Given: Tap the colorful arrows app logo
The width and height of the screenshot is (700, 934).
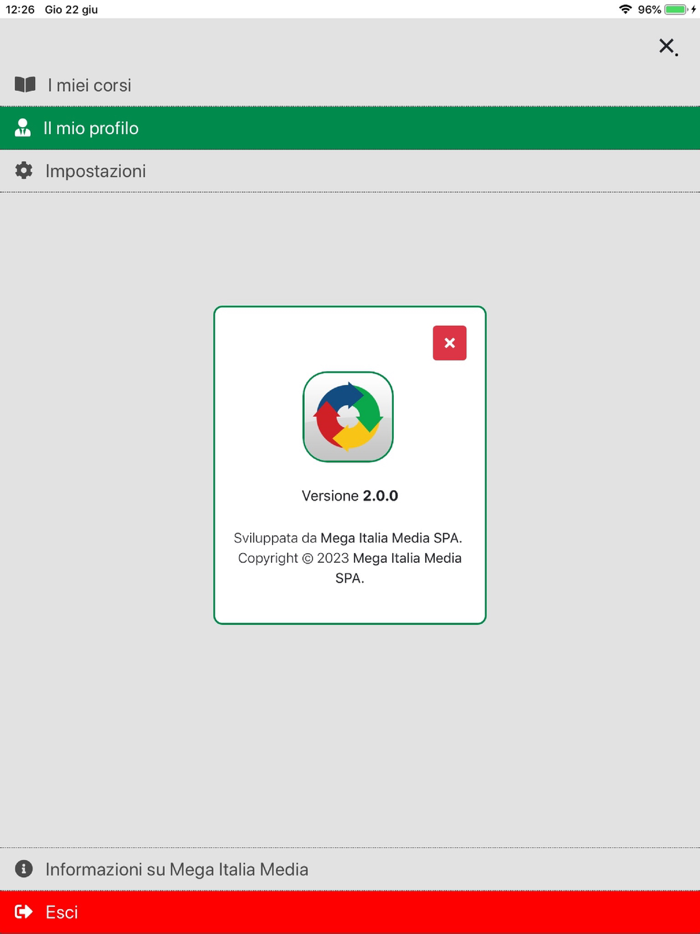Looking at the screenshot, I should click(x=349, y=417).
